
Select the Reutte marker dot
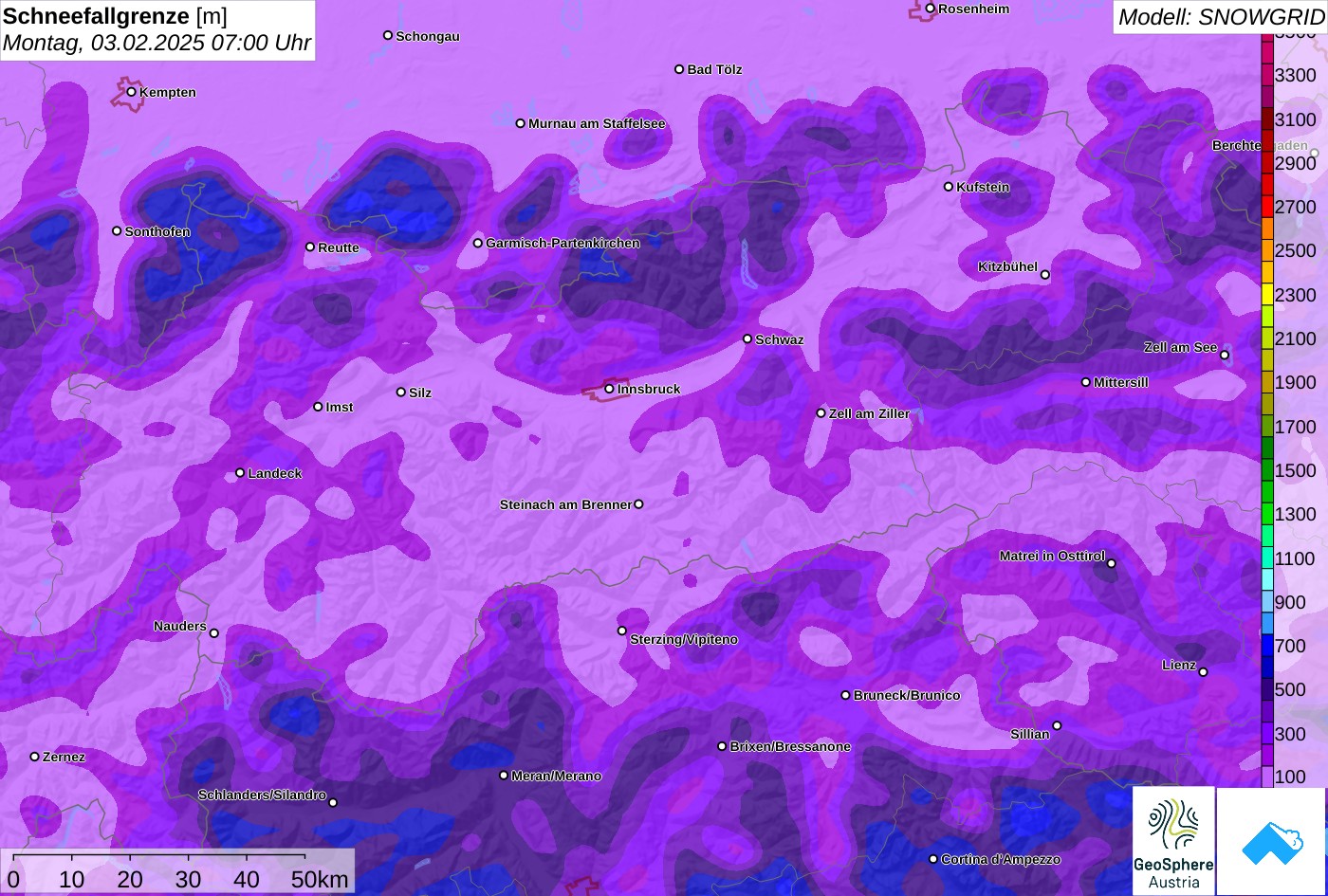click(310, 247)
